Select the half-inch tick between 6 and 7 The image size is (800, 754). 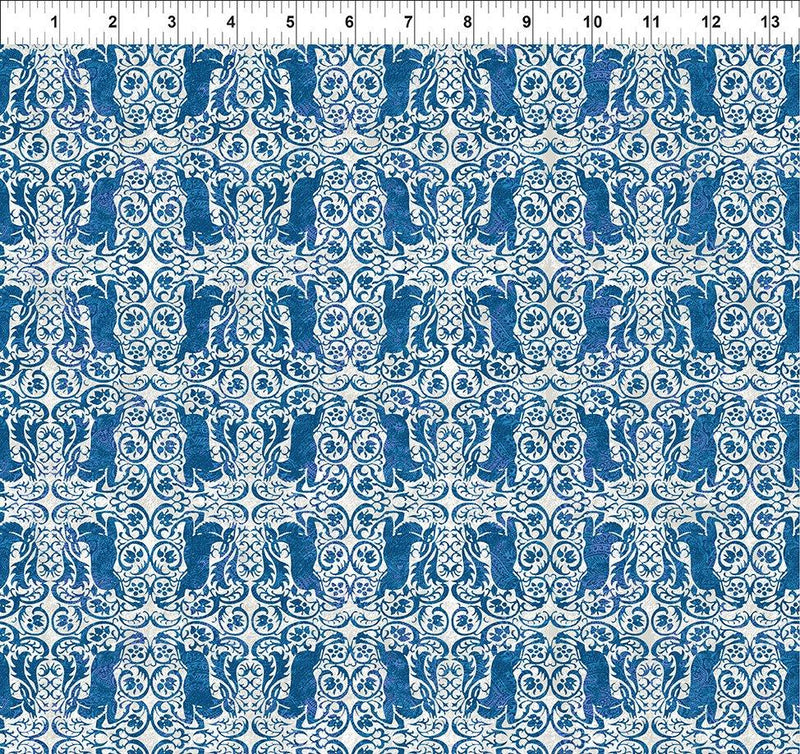click(x=386, y=8)
